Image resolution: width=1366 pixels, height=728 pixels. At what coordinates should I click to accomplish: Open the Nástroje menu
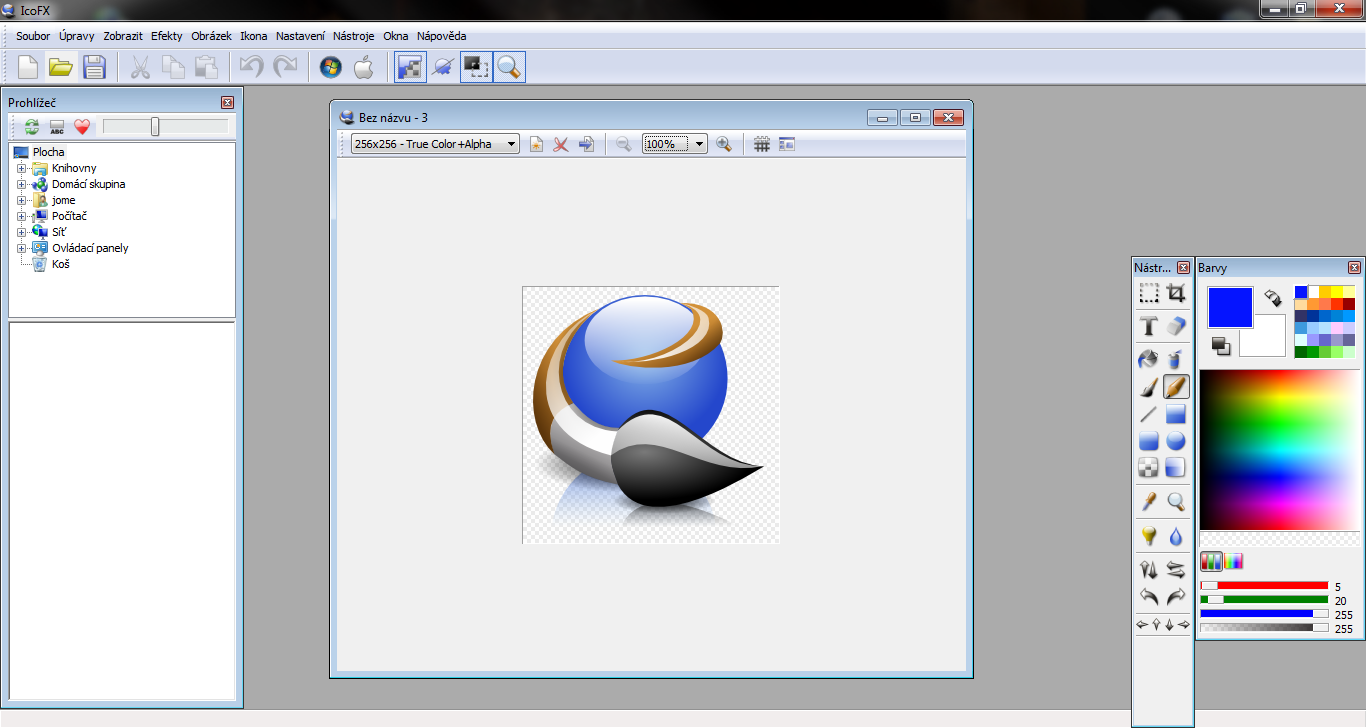click(x=354, y=36)
